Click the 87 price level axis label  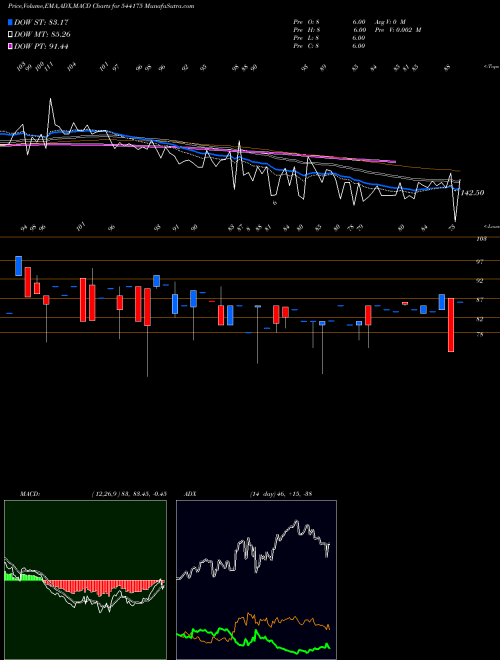(479, 300)
